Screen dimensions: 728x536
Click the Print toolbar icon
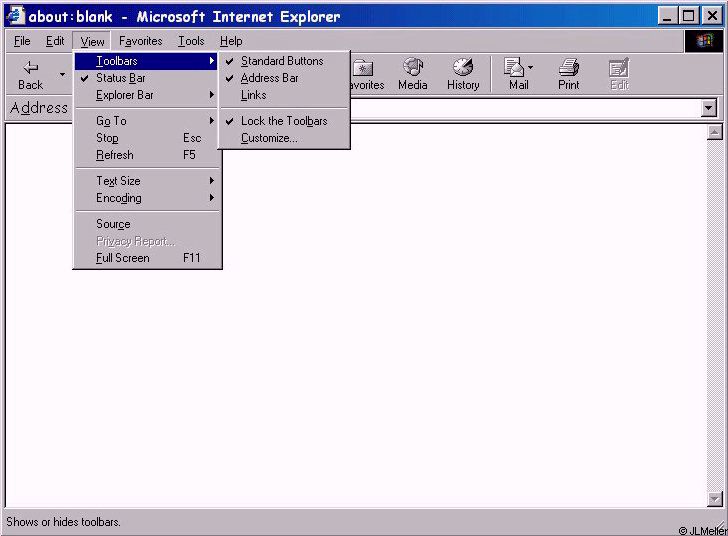[568, 68]
